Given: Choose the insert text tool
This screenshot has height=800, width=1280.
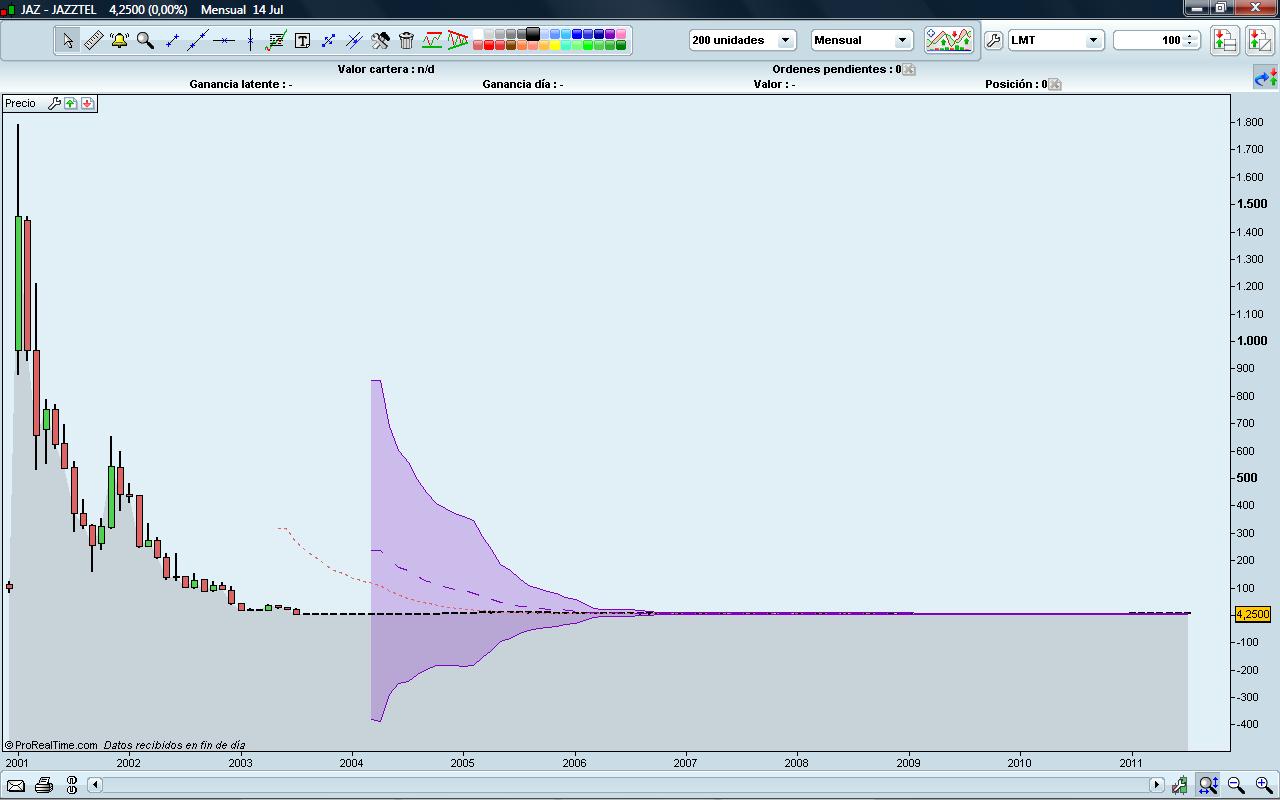Looking at the screenshot, I should pyautogui.click(x=302, y=40).
